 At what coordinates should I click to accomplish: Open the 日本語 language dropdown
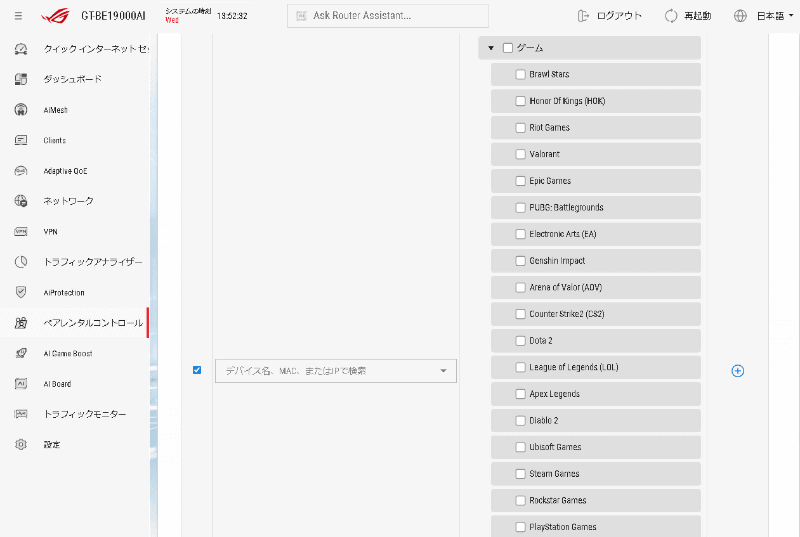pyautogui.click(x=775, y=16)
